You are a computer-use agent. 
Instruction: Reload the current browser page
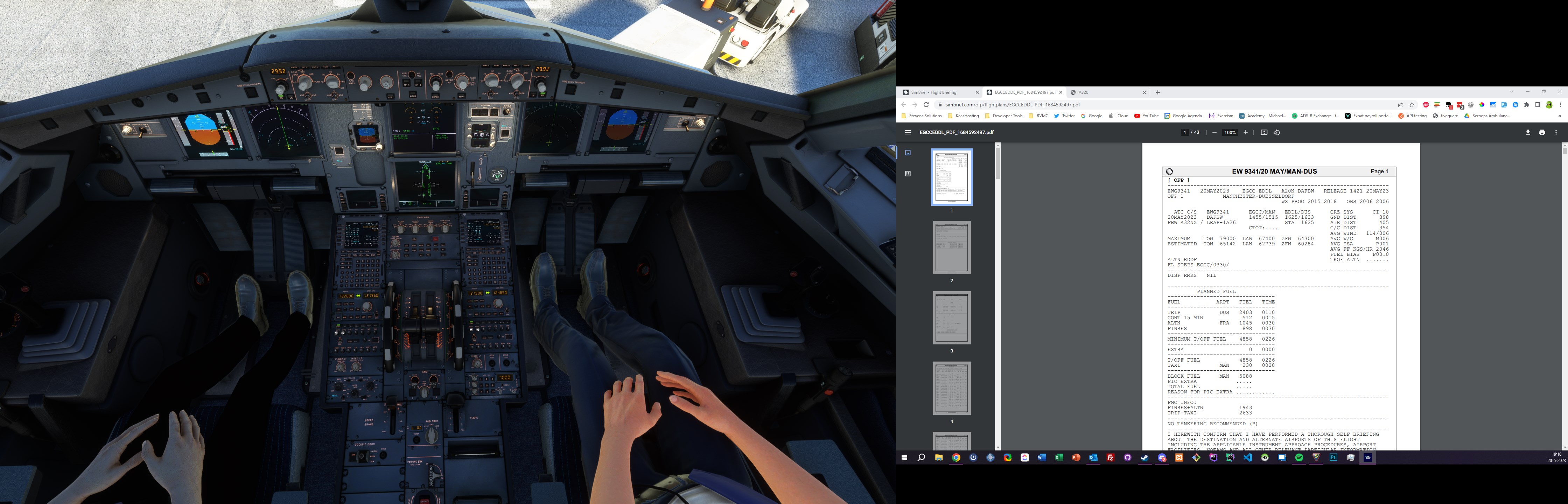pyautogui.click(x=926, y=105)
